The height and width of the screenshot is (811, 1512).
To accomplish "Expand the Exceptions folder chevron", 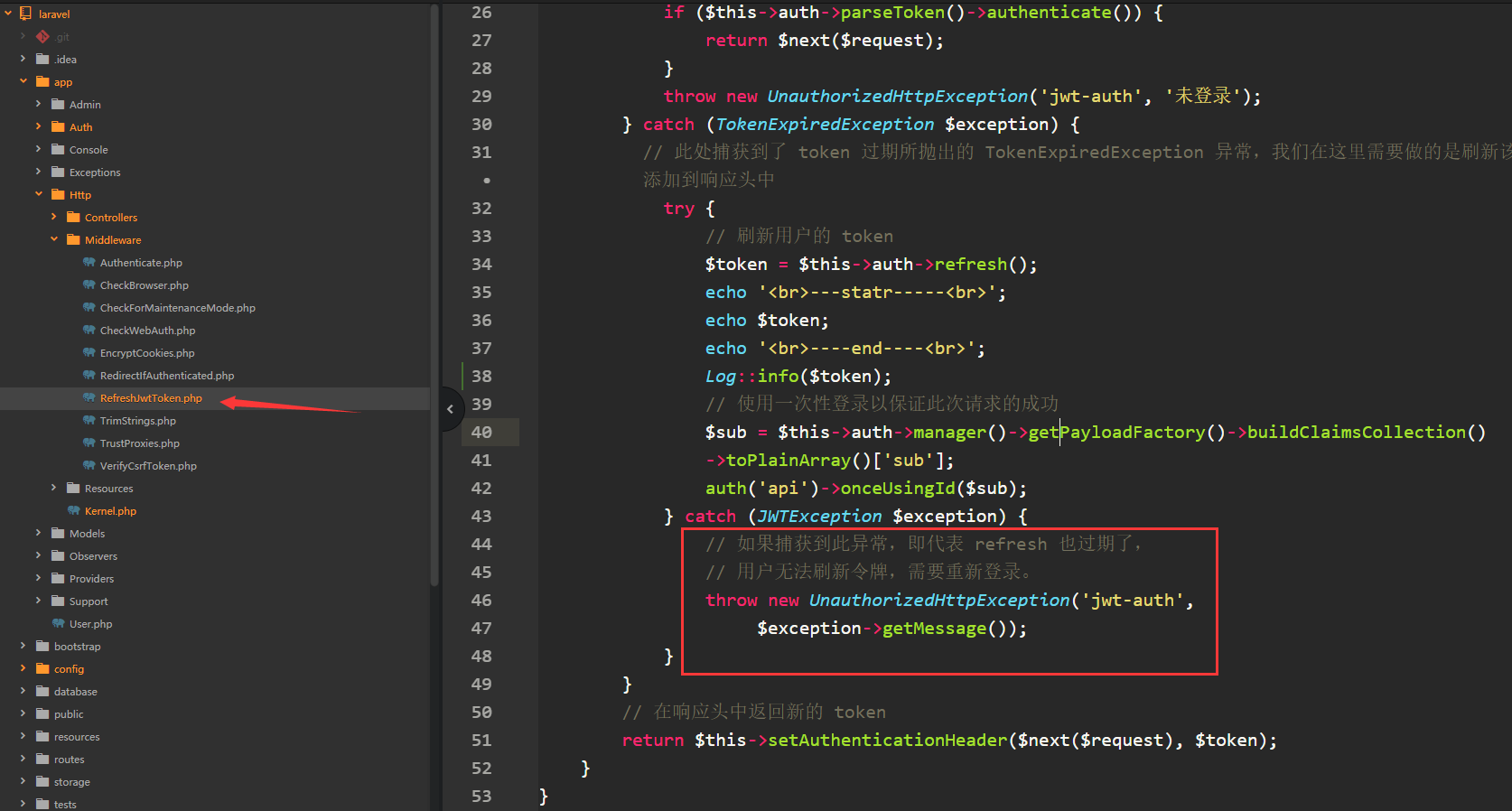I will pos(39,172).
